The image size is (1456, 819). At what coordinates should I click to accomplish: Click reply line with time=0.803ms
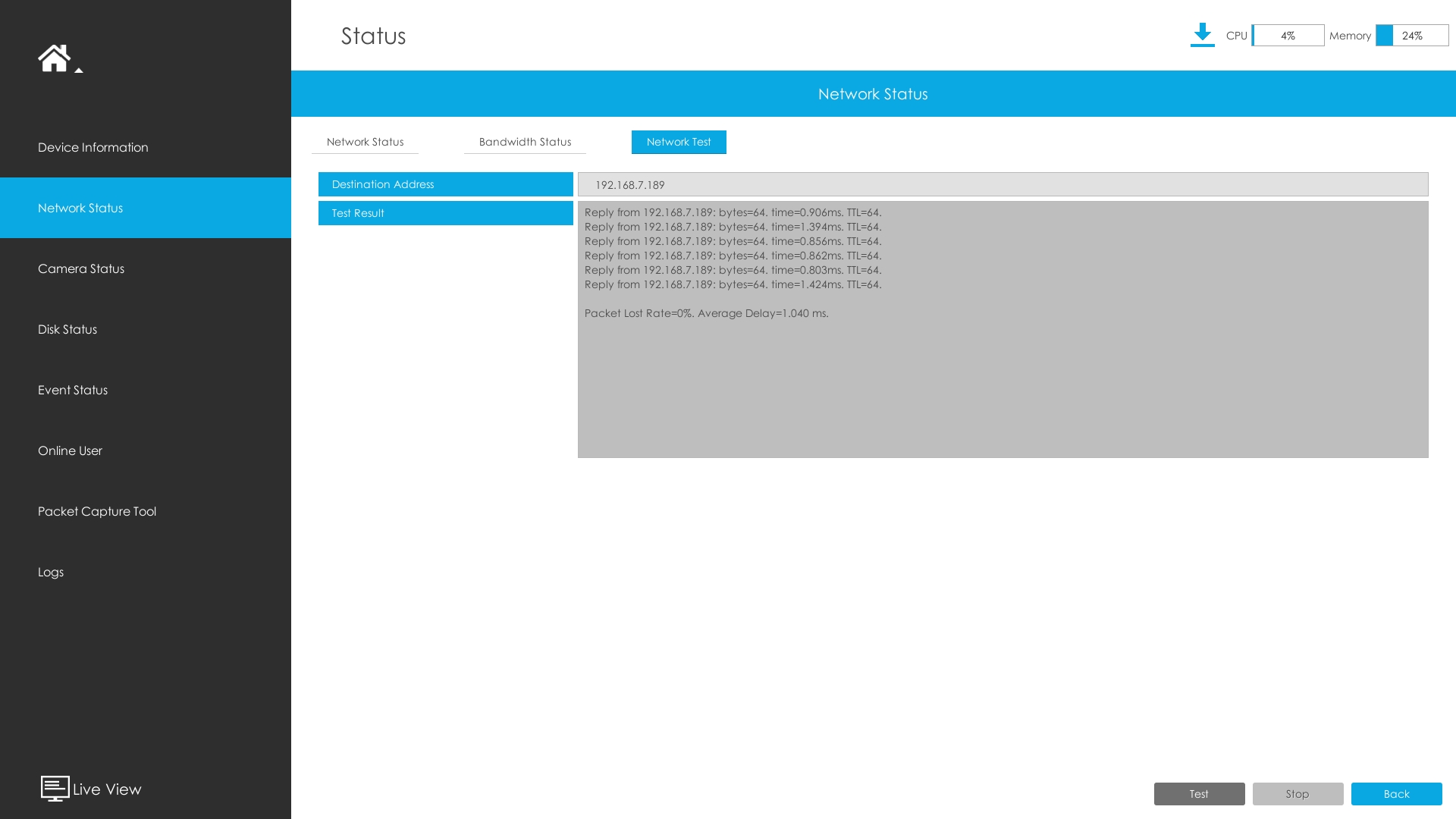point(733,270)
